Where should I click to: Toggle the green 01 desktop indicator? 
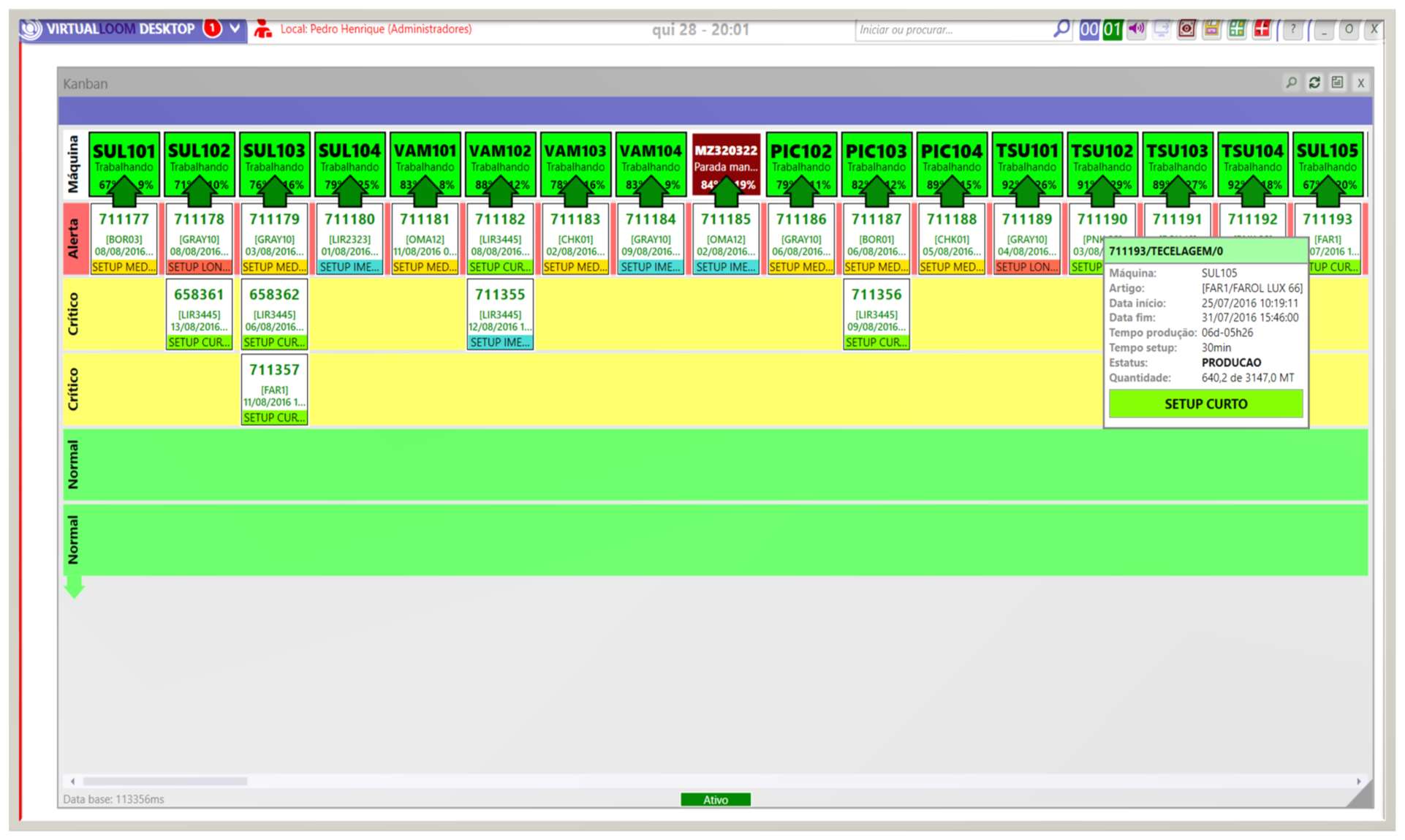[1113, 29]
